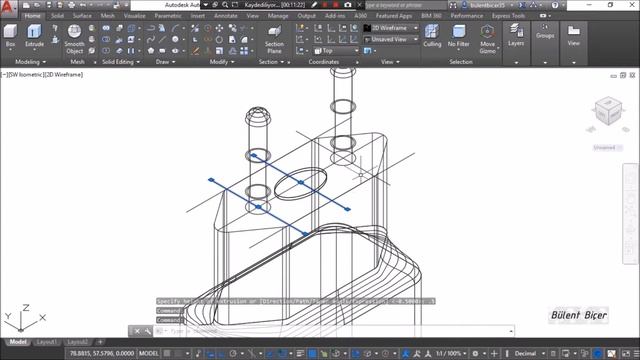Select the solid Union tool
The height and width of the screenshot is (360, 640).
click(106, 28)
